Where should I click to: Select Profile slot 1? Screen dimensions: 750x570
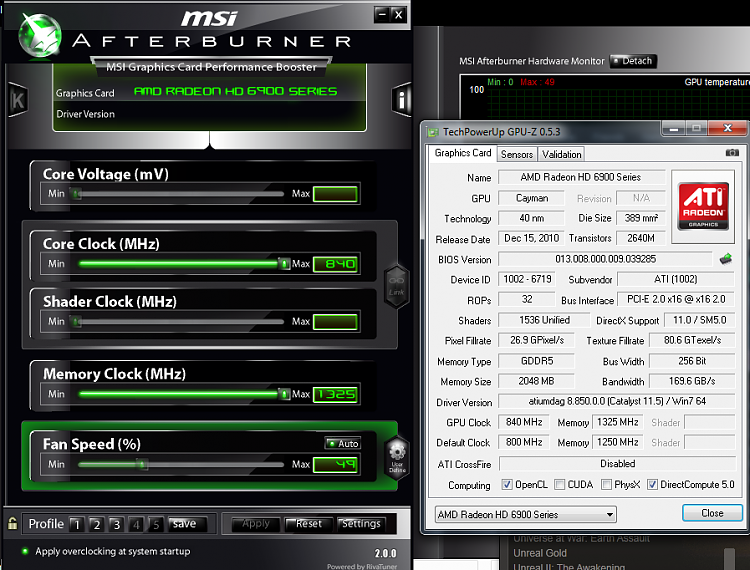tap(76, 525)
